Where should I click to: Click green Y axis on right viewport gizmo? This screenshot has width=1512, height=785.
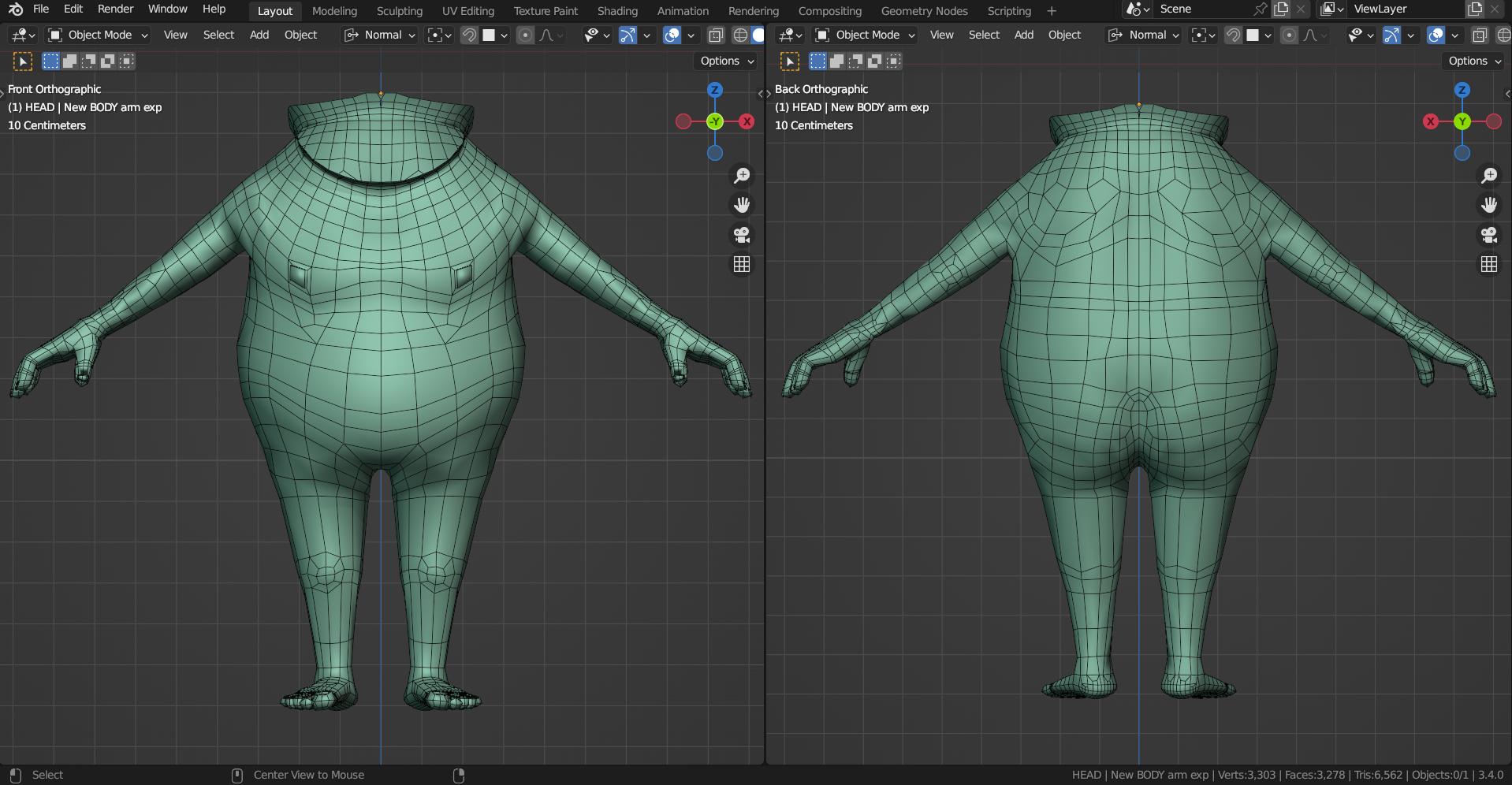(x=1462, y=121)
